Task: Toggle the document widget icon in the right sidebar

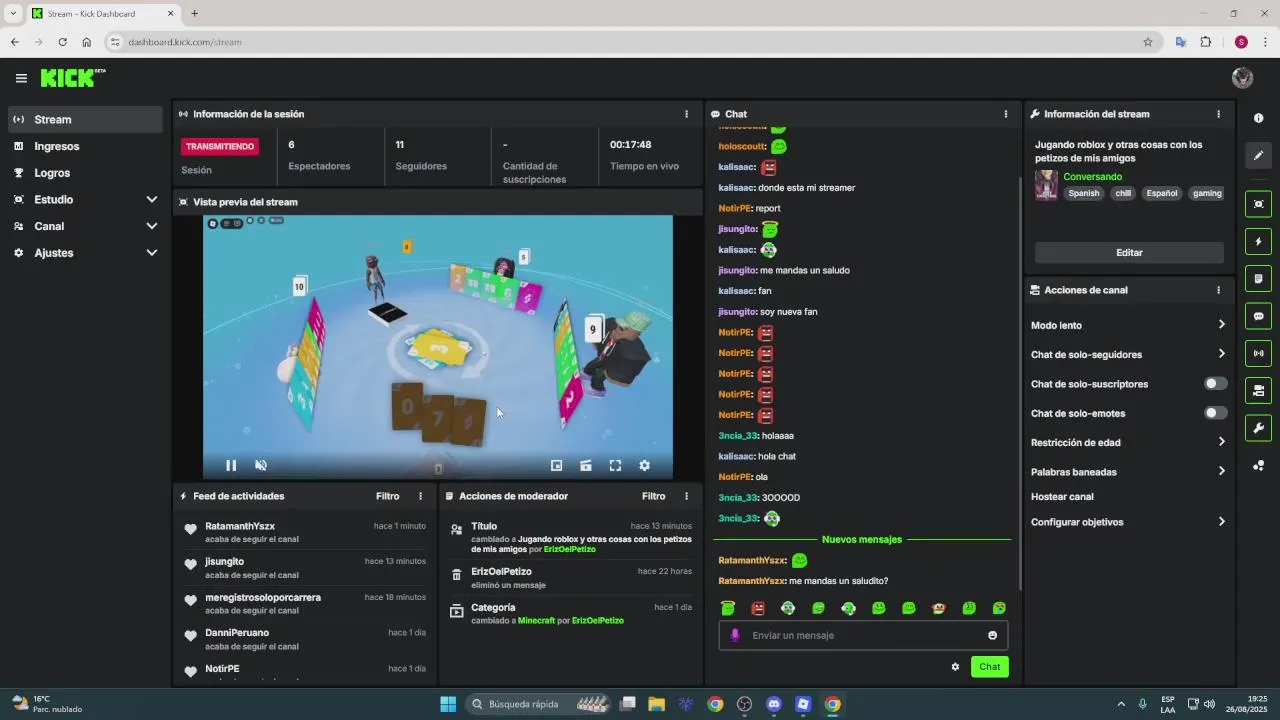Action: (x=1258, y=279)
